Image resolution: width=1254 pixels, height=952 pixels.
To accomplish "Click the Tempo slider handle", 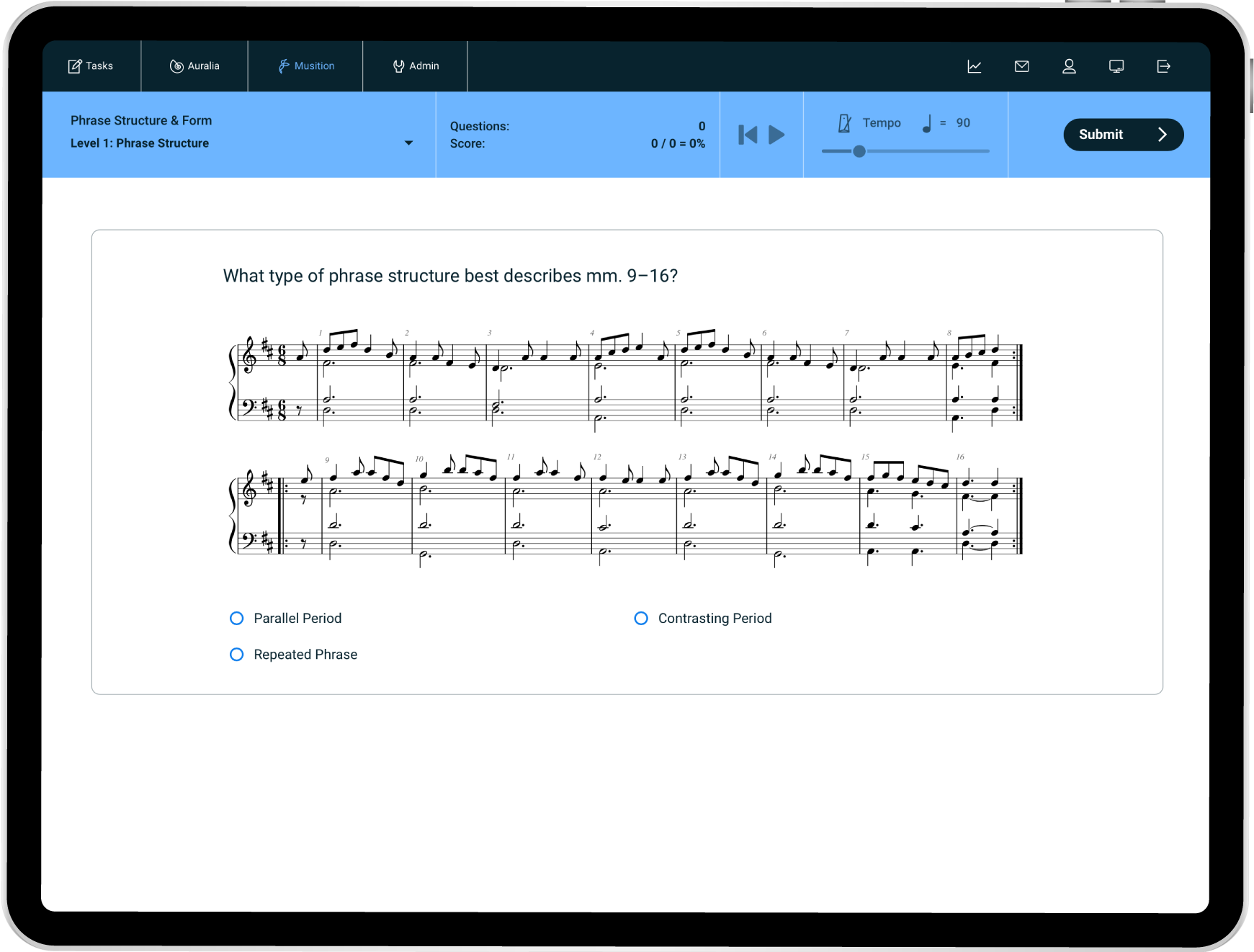I will point(859,151).
